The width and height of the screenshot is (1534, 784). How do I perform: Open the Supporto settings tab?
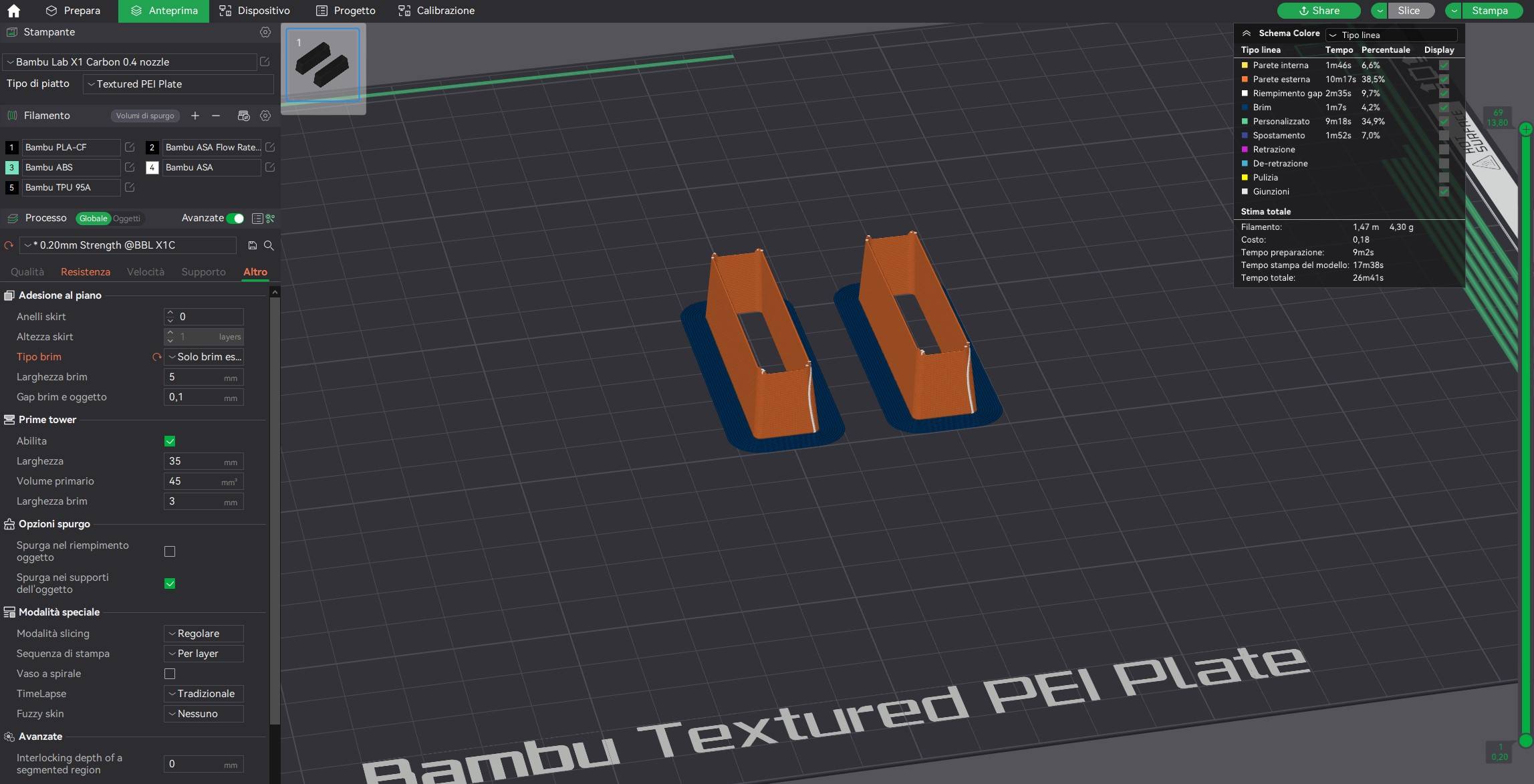tap(203, 272)
